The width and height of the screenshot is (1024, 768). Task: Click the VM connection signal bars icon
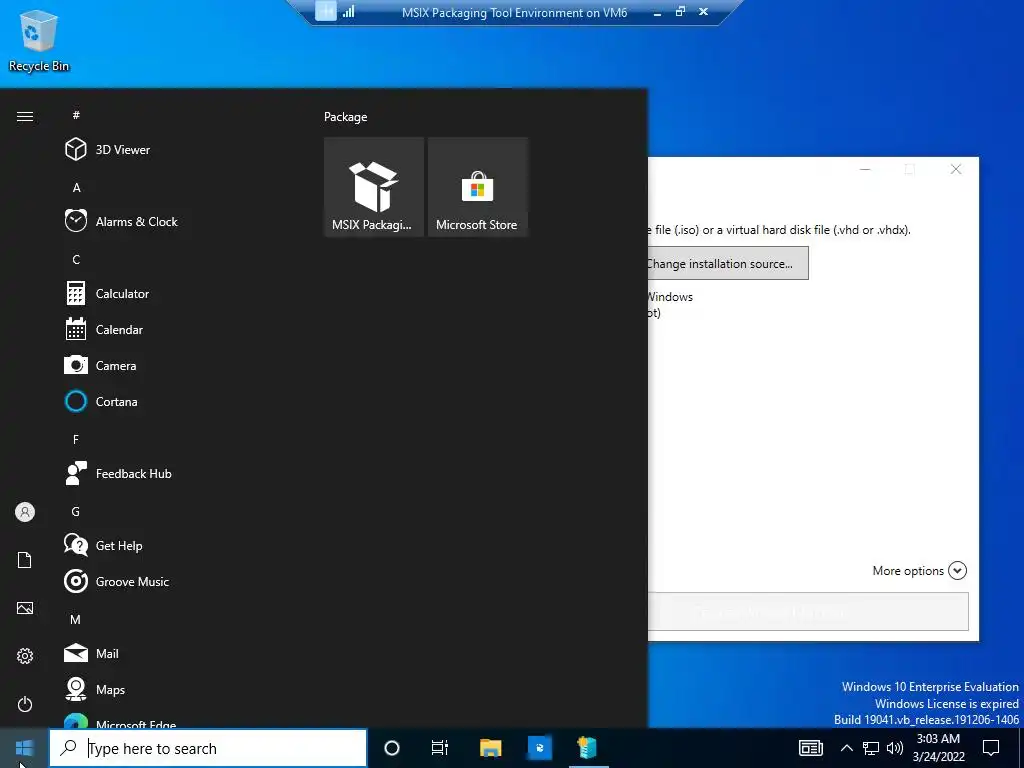pos(348,11)
